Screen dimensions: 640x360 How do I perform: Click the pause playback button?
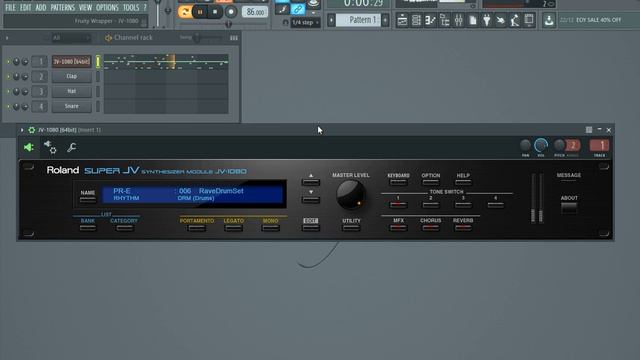tap(200, 12)
